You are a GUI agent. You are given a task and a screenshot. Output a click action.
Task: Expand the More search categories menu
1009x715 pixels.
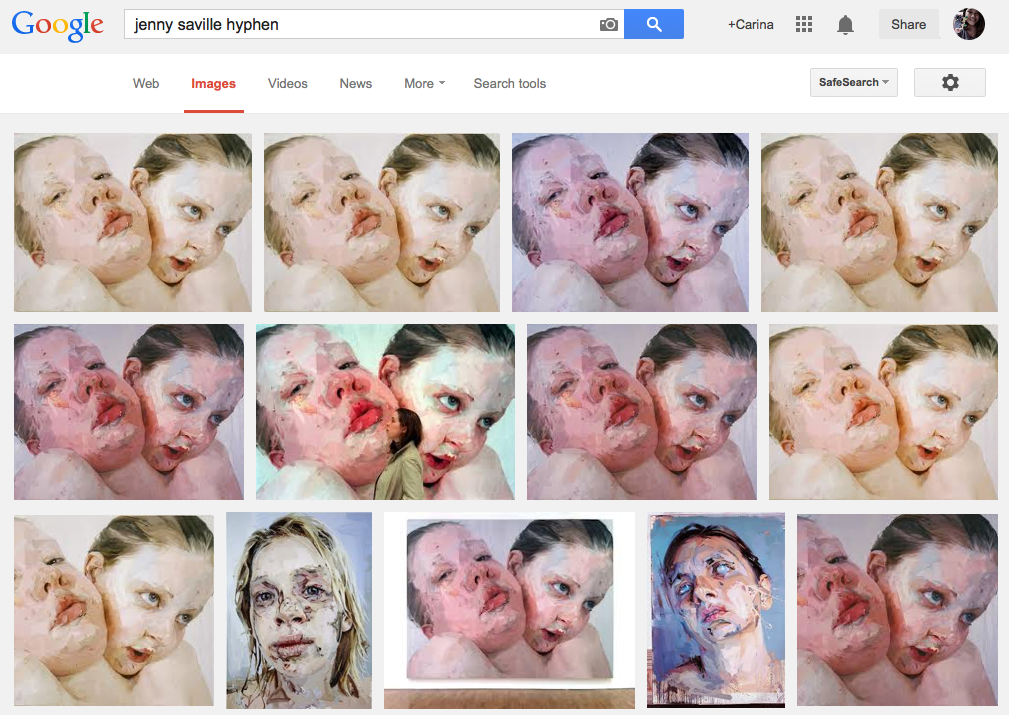[x=424, y=84]
